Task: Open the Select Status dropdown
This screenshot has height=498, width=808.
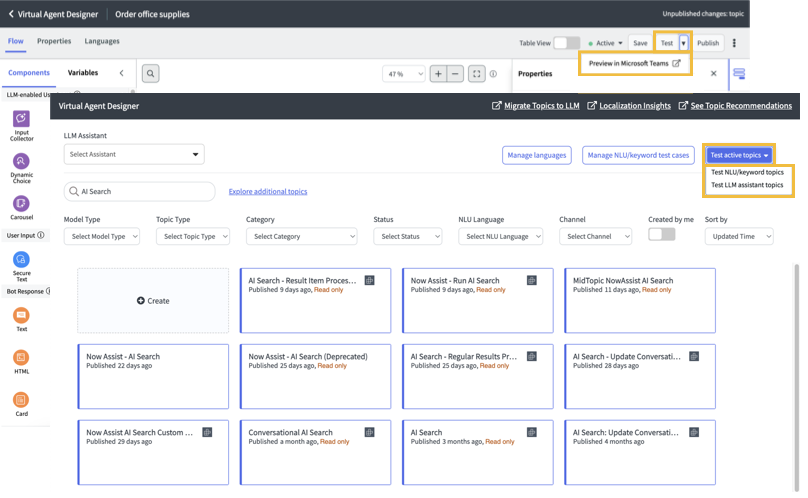Action: tap(408, 236)
